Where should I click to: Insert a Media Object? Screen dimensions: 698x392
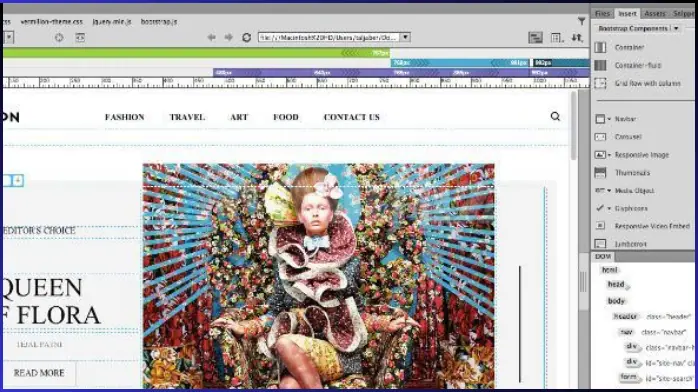pyautogui.click(x=634, y=190)
